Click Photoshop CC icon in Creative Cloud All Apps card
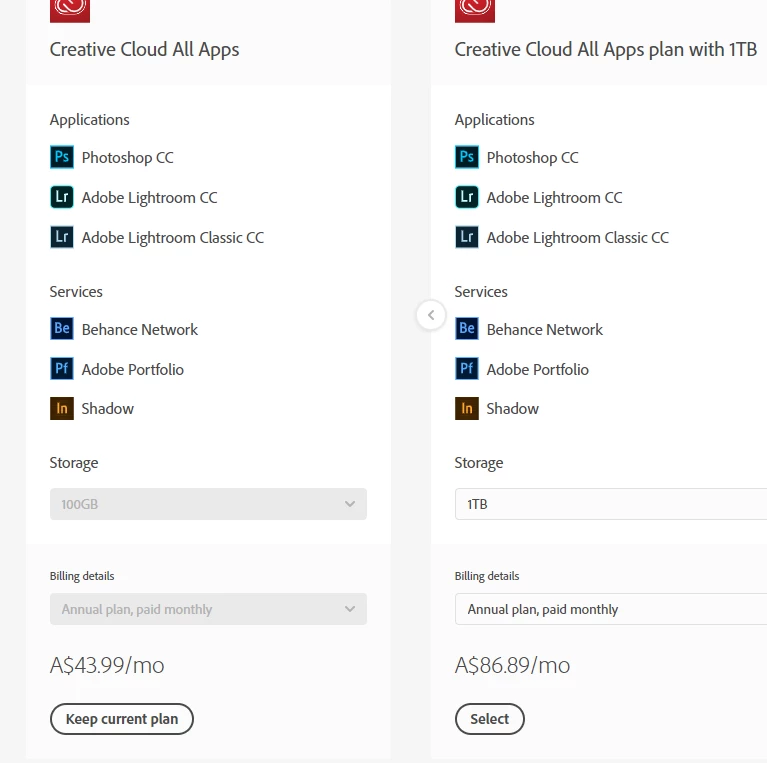Image resolution: width=767 pixels, height=763 pixels. click(62, 157)
